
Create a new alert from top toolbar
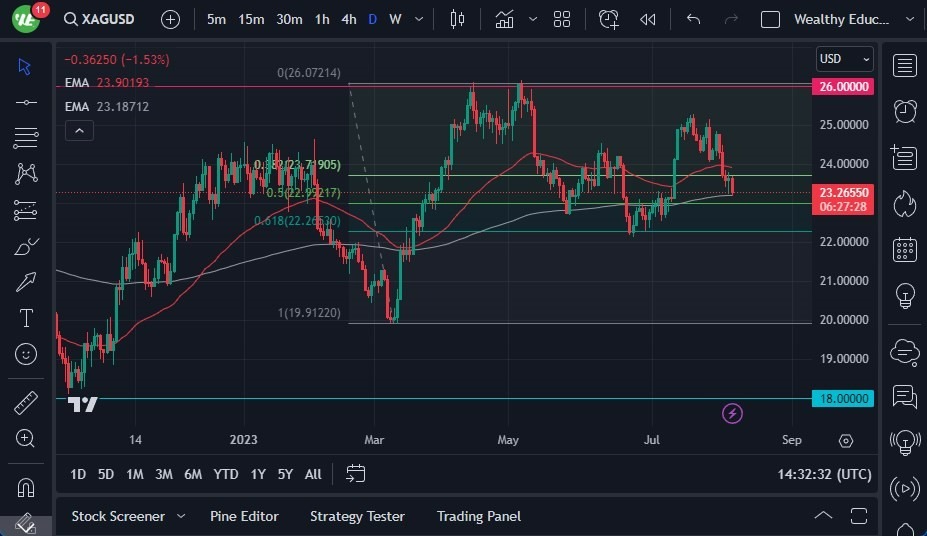[x=608, y=19]
